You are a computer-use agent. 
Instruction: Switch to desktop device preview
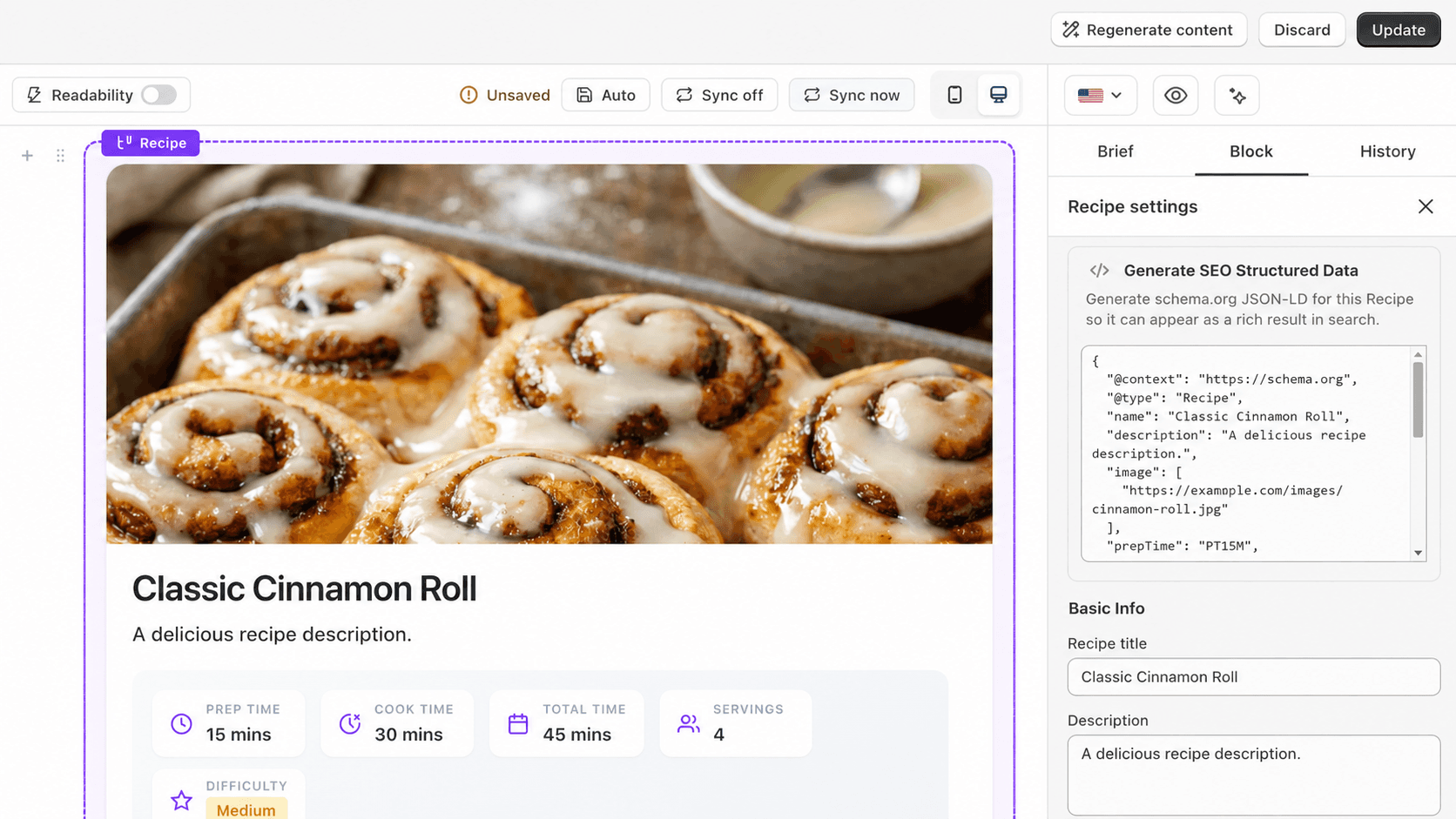pos(998,95)
